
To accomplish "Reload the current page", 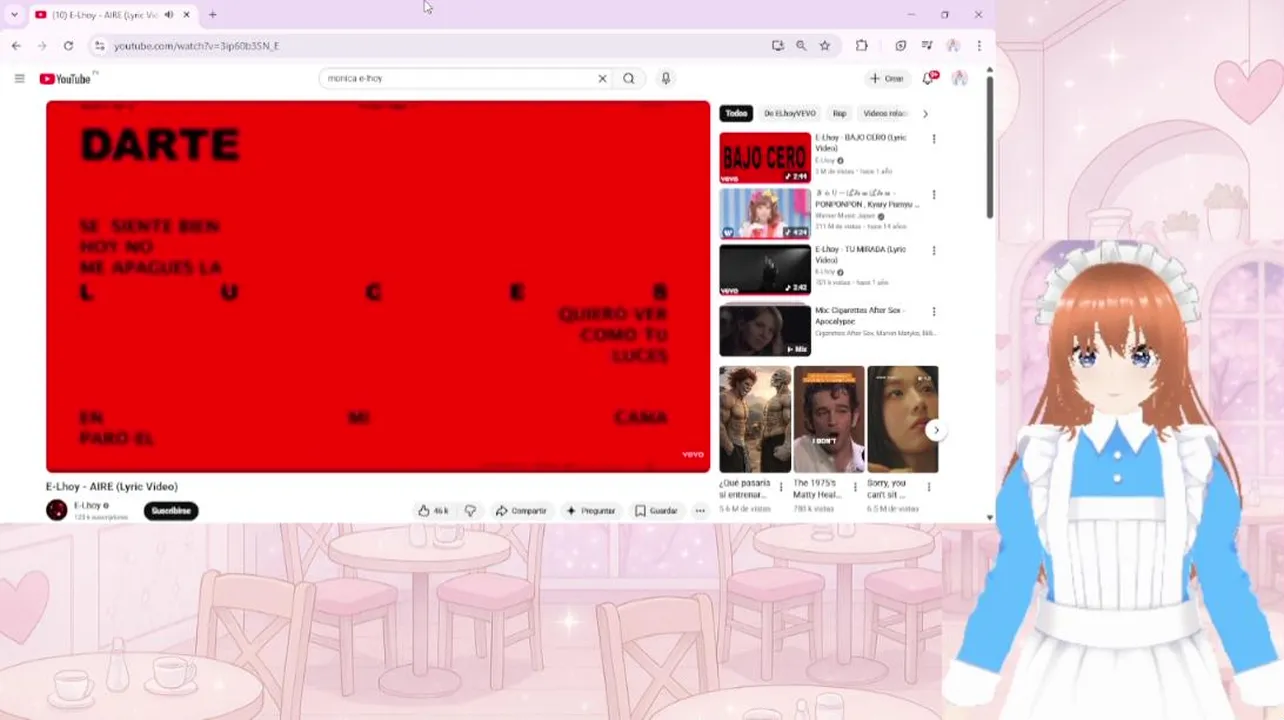I will [x=68, y=46].
